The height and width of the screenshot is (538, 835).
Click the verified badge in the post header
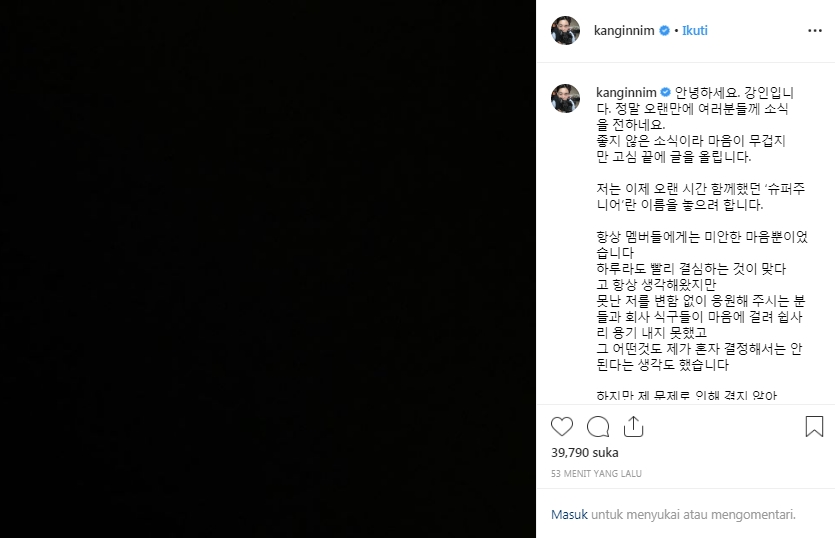click(665, 31)
